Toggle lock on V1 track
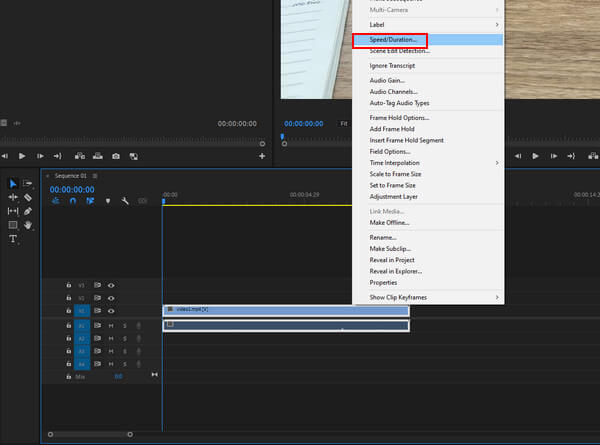The width and height of the screenshot is (600, 445). [68, 311]
